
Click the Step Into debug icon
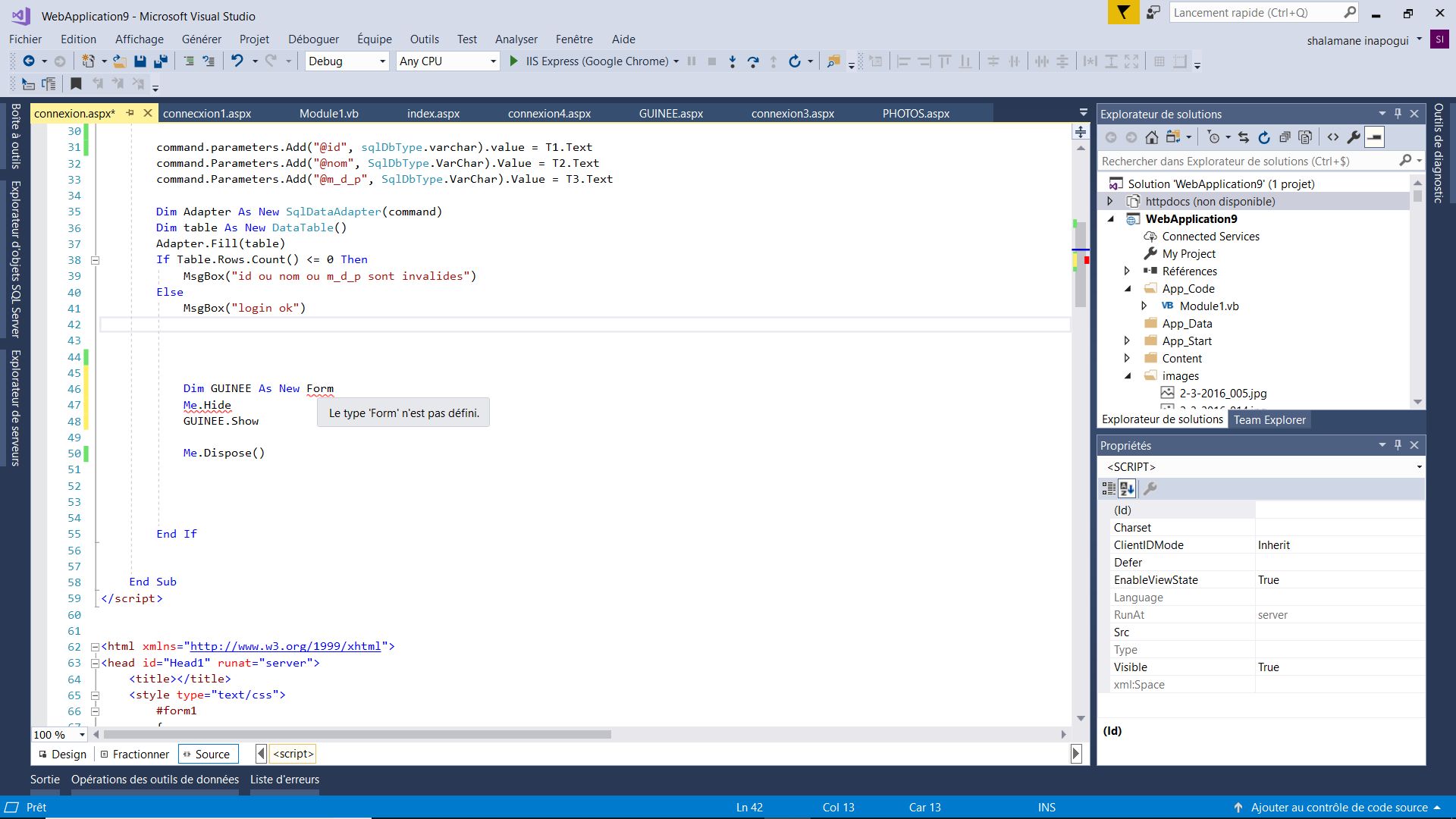(733, 61)
